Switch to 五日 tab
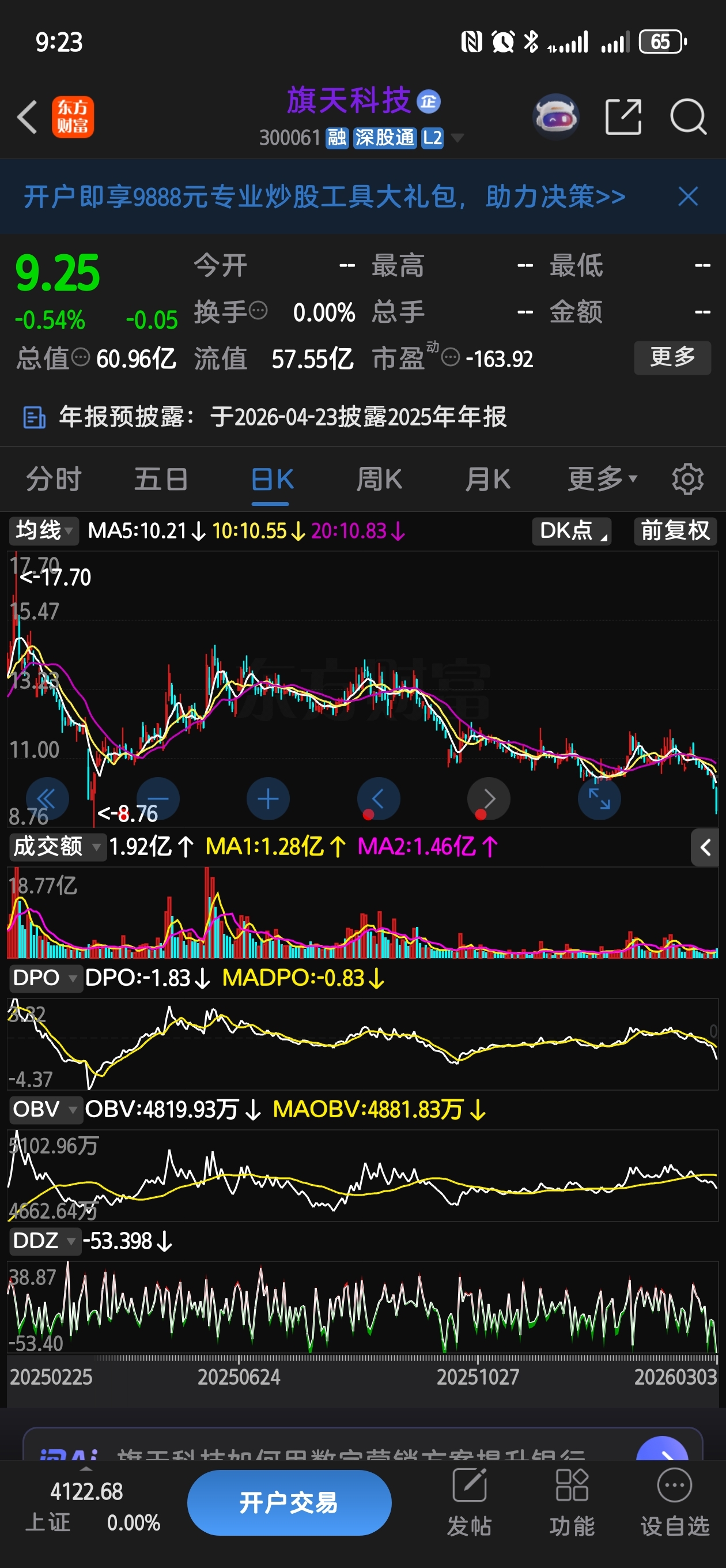 click(x=161, y=479)
